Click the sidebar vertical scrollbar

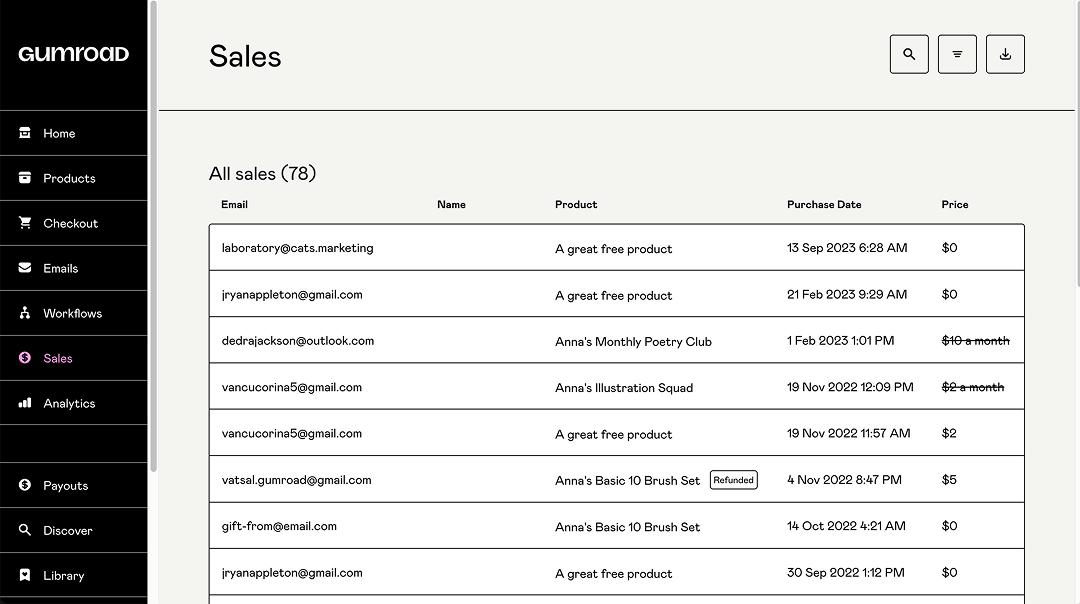(154, 236)
